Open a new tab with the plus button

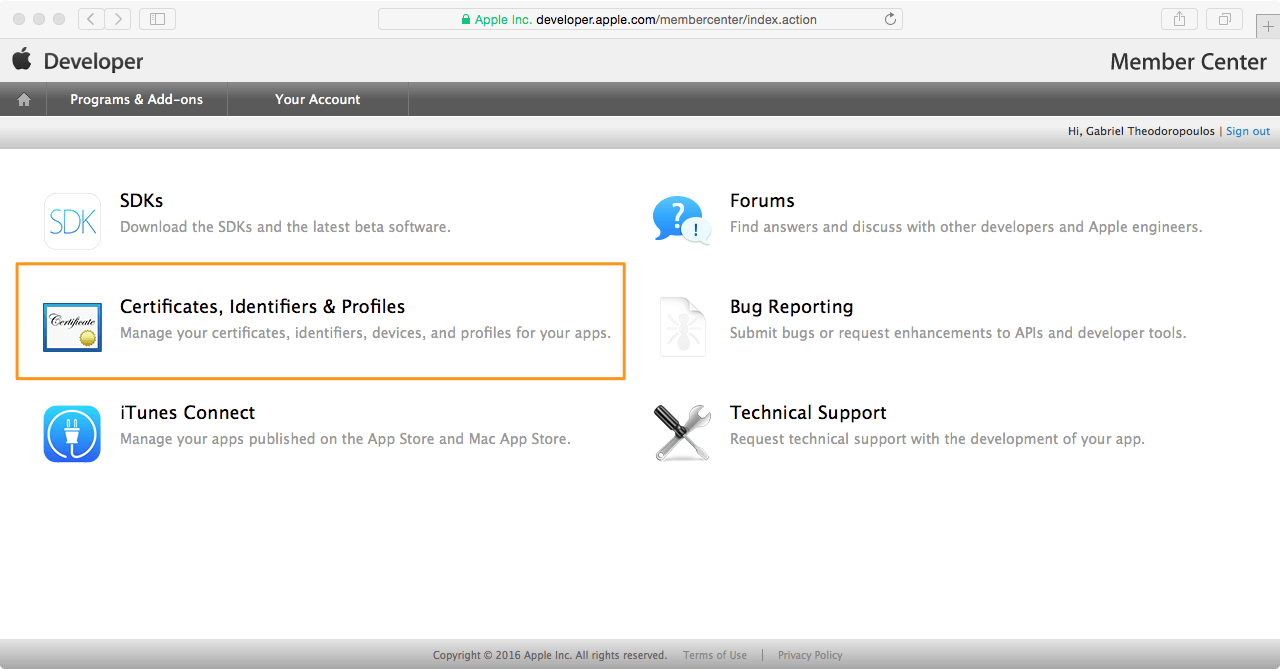[x=1269, y=27]
